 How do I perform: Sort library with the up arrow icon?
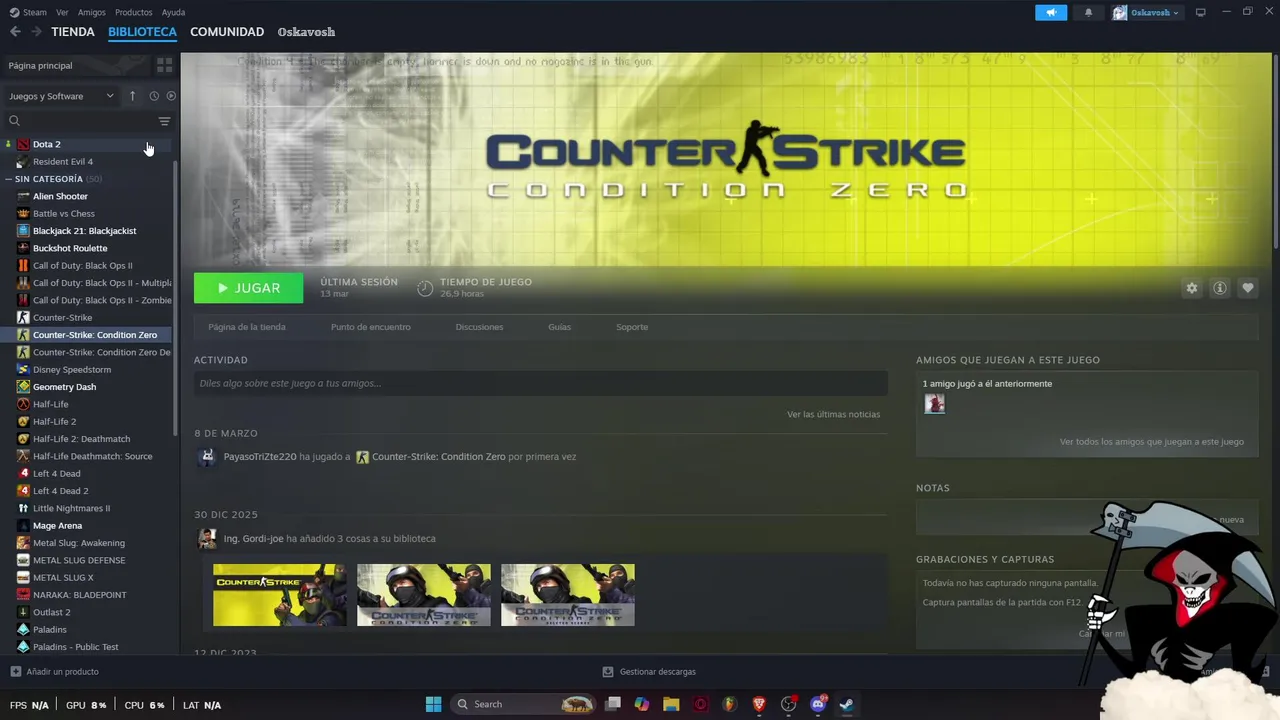coord(132,96)
